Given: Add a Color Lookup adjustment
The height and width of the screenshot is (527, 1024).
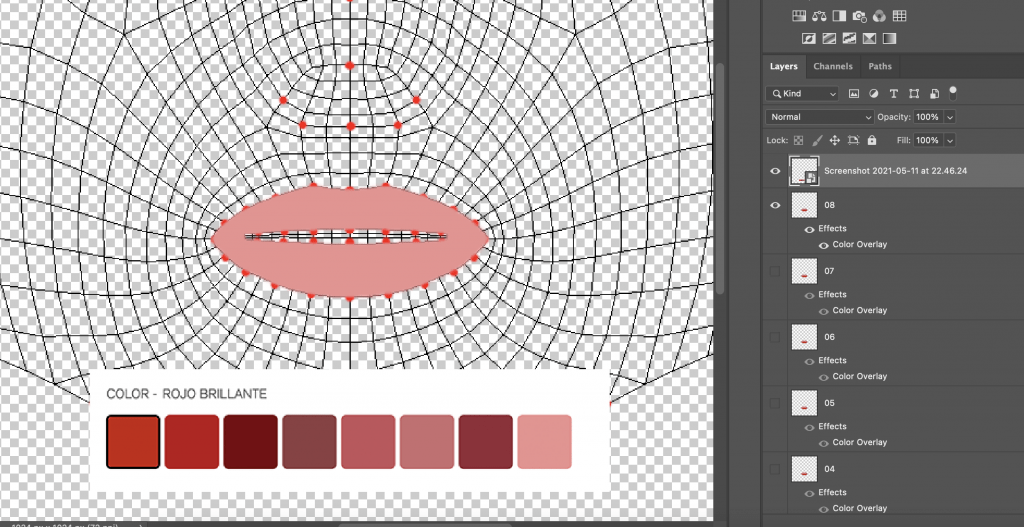Looking at the screenshot, I should pos(899,16).
